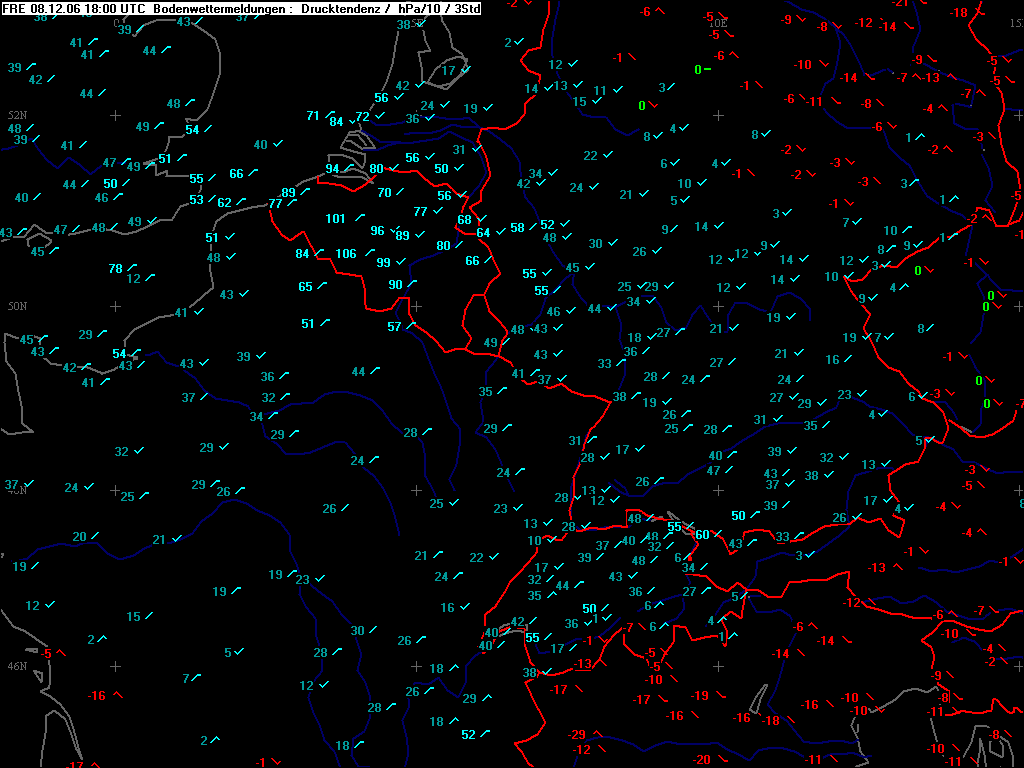1024x768 pixels.
Task: Pick the station value 65
Action: pos(305,287)
